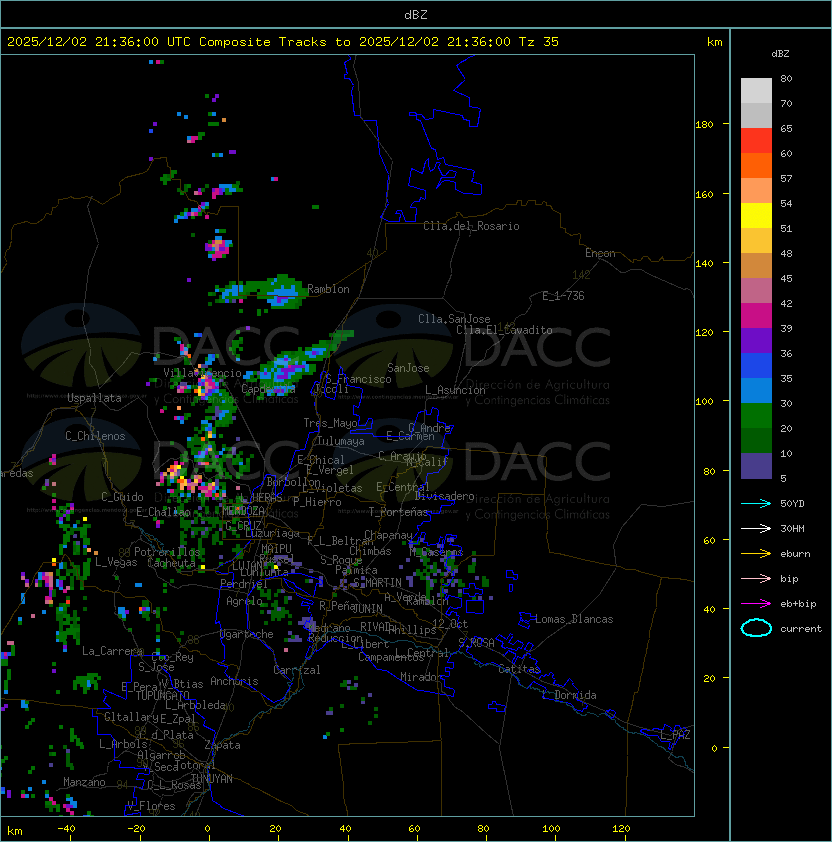Click the 'Clla.El_Cavadito' map label
This screenshot has width=832, height=842.
[504, 330]
